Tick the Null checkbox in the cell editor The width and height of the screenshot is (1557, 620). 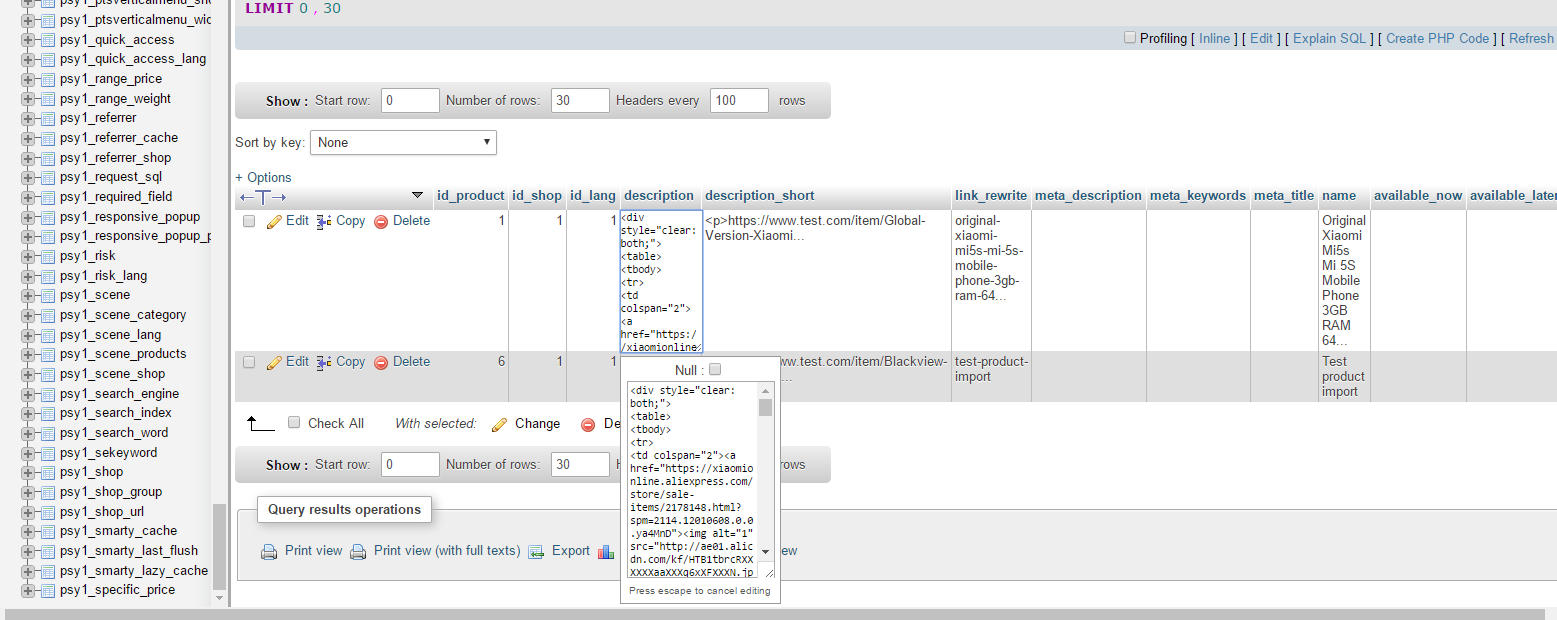(x=715, y=370)
